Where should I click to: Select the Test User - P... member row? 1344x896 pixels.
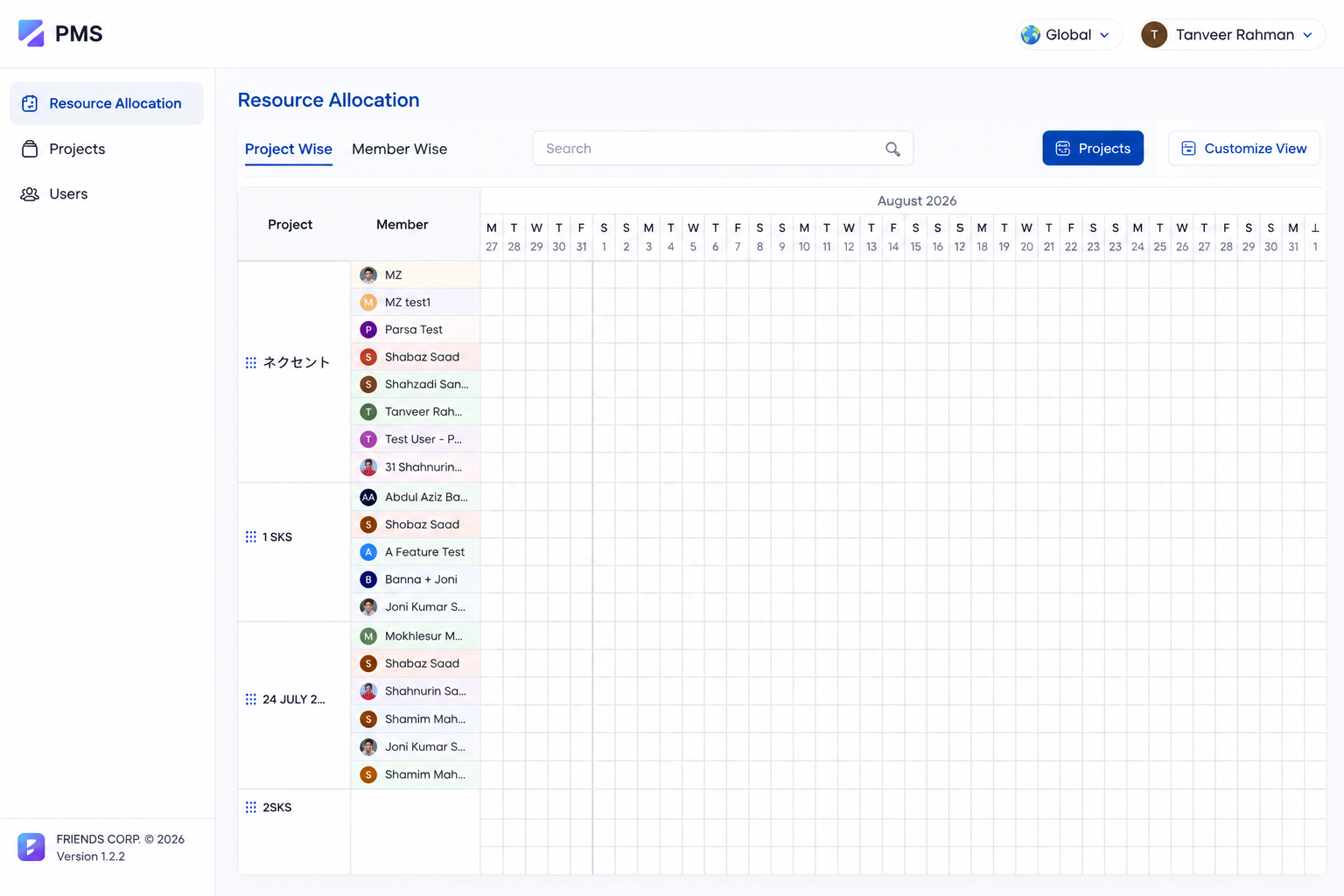(416, 439)
